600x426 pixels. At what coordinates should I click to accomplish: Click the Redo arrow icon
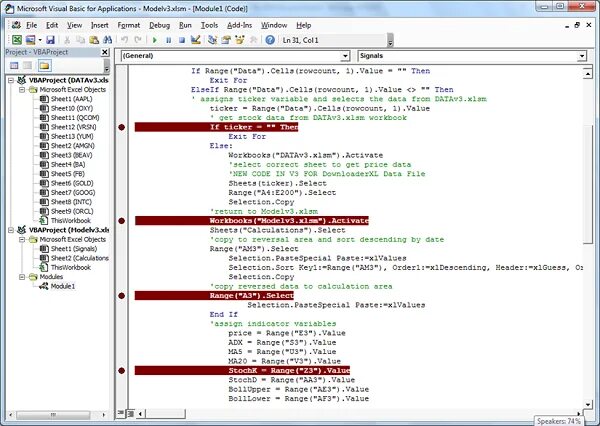[x=138, y=40]
